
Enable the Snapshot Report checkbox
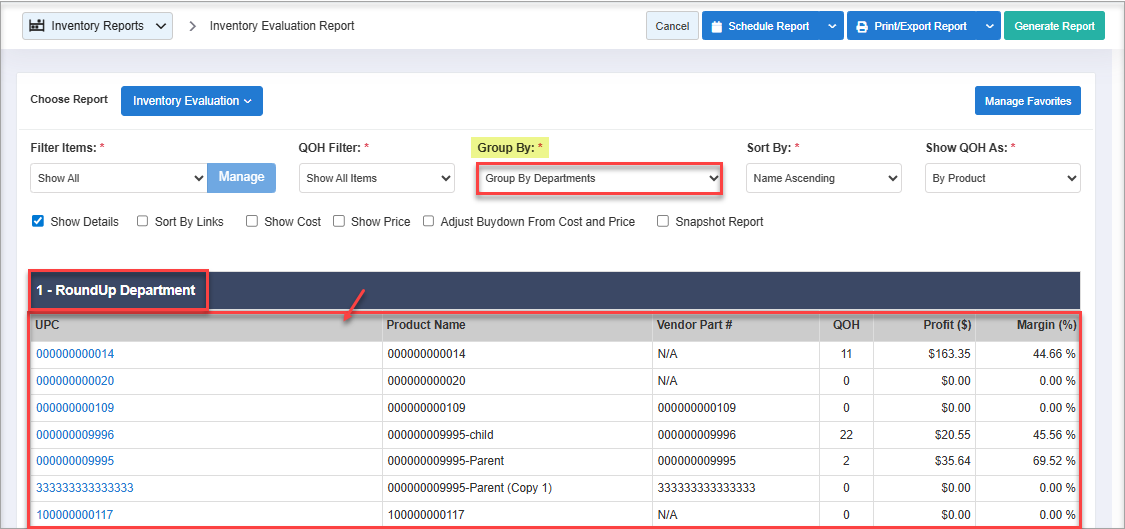coord(663,221)
